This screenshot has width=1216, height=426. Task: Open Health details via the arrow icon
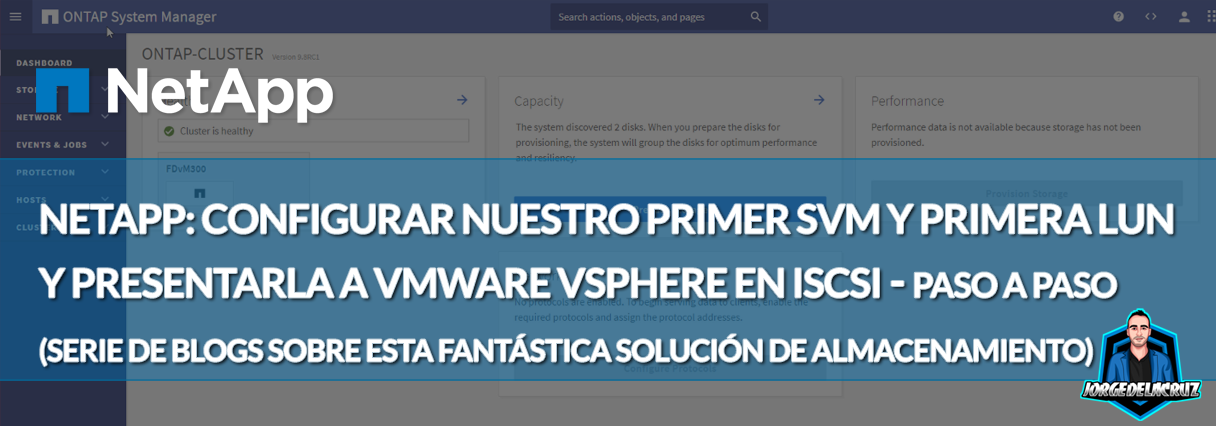point(462,100)
